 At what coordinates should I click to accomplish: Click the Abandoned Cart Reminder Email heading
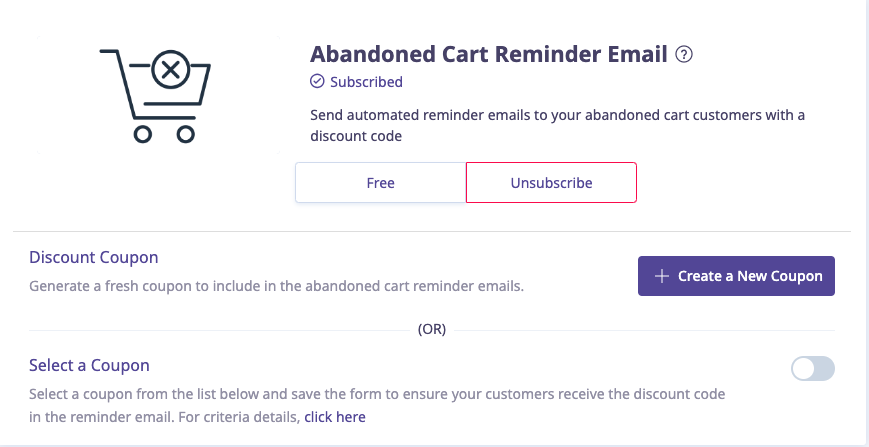(x=488, y=54)
